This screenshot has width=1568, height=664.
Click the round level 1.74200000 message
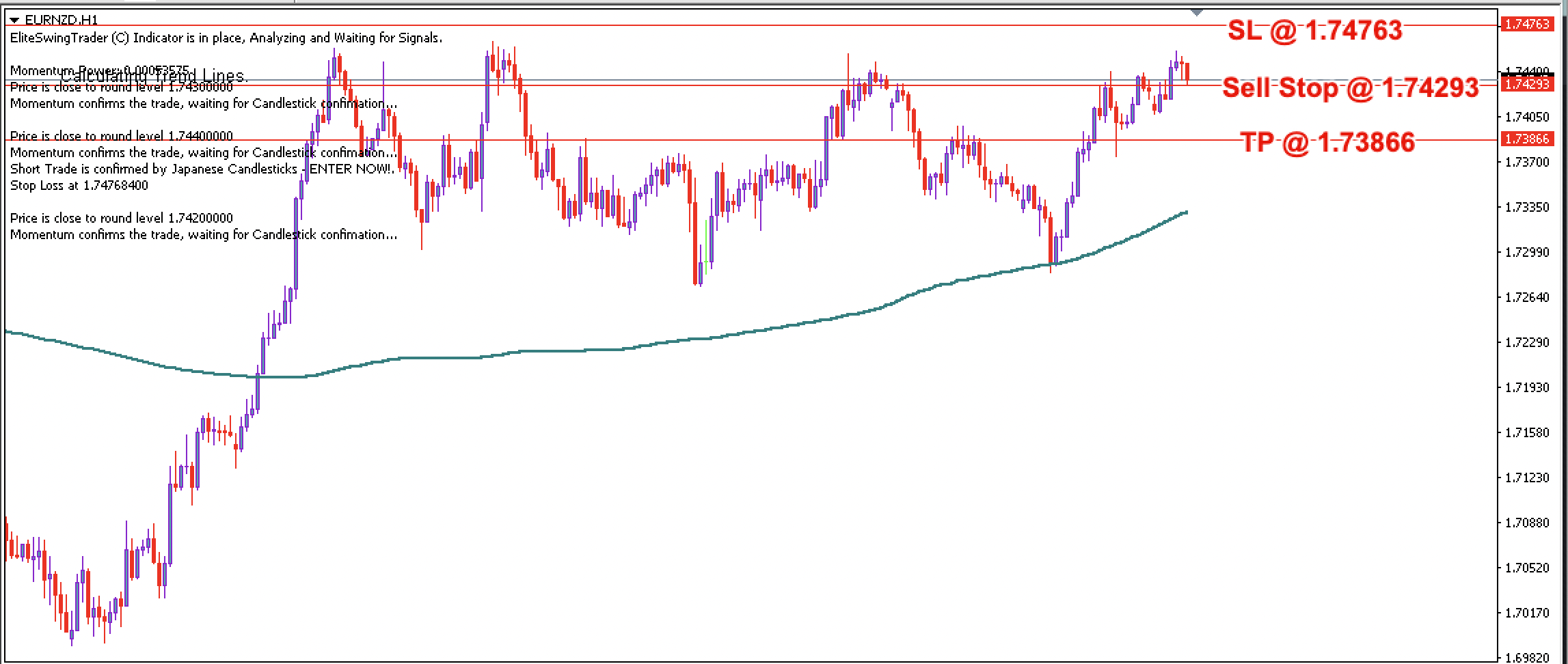(122, 217)
